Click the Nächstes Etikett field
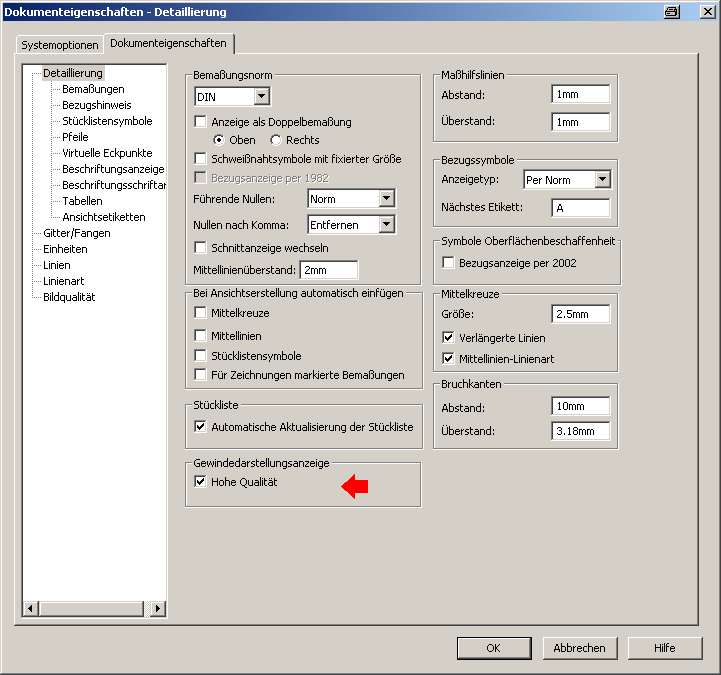The image size is (721, 675). tap(581, 208)
